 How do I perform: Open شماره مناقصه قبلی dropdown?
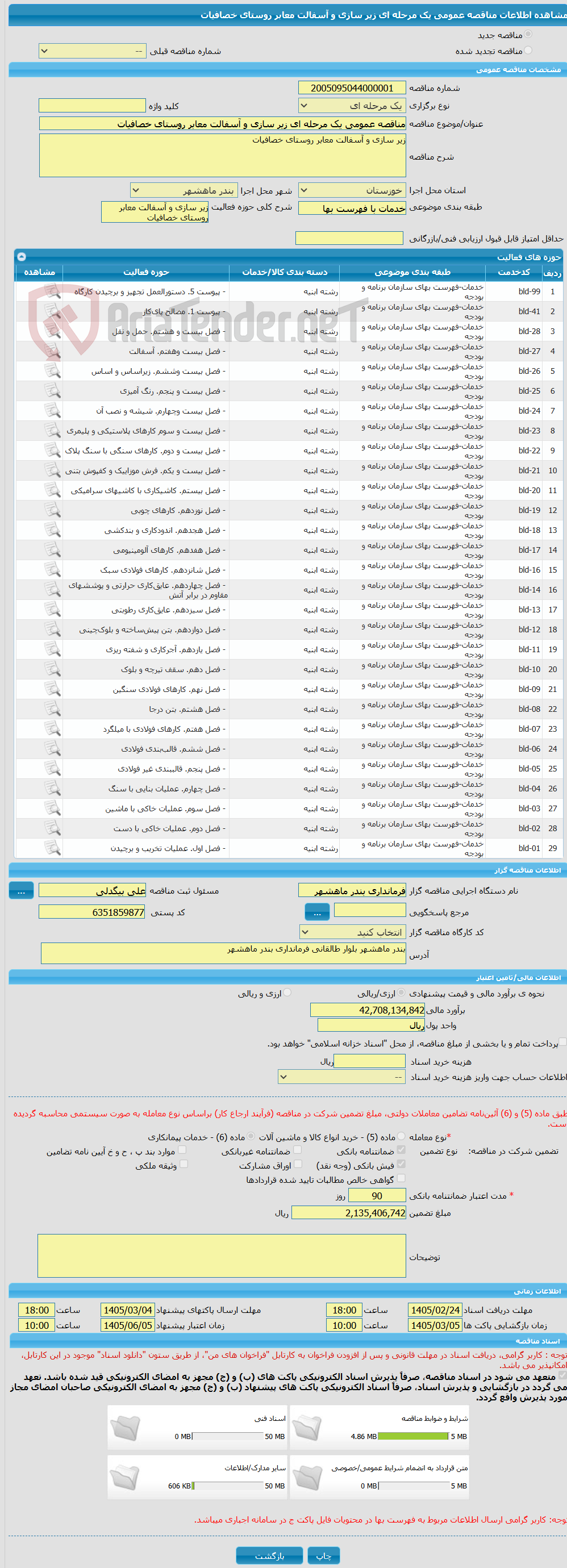pyautogui.click(x=93, y=51)
